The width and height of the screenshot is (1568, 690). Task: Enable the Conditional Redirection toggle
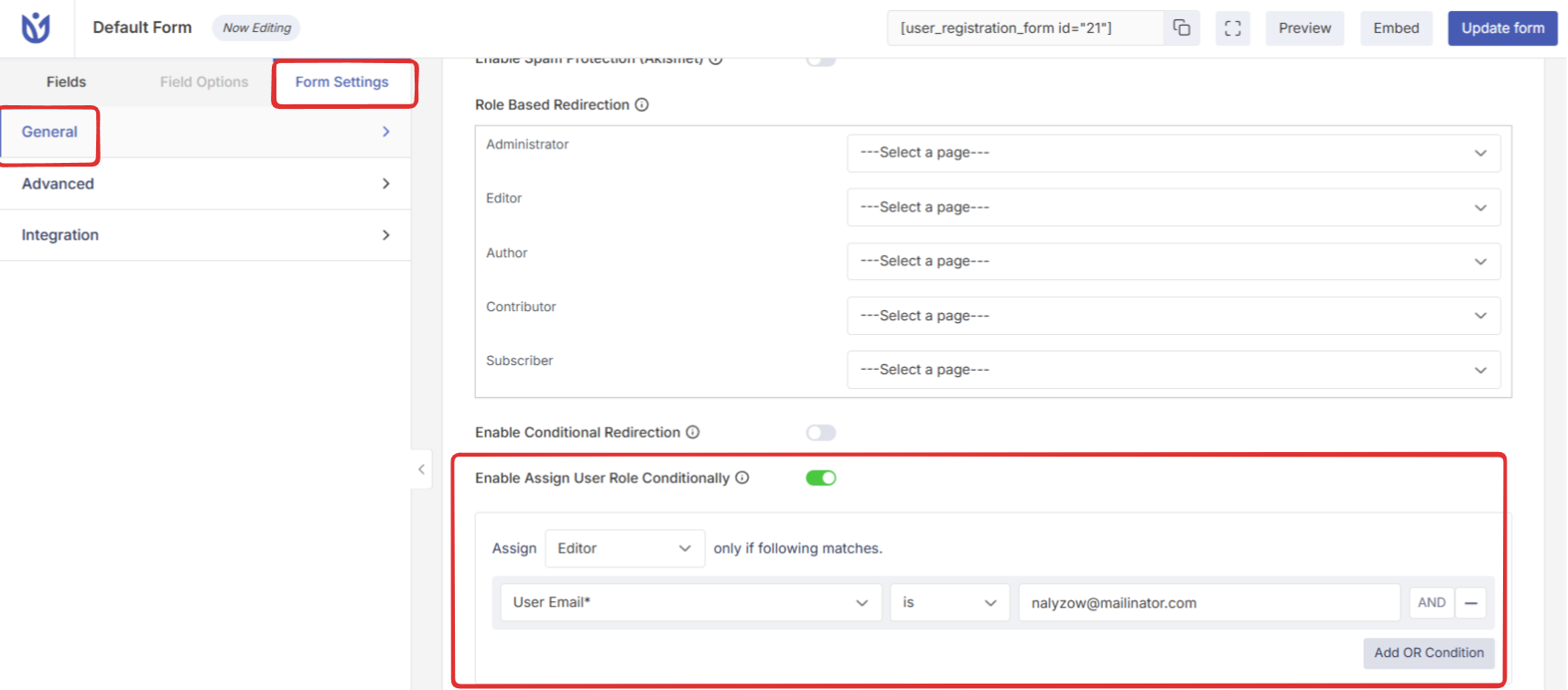(821, 433)
